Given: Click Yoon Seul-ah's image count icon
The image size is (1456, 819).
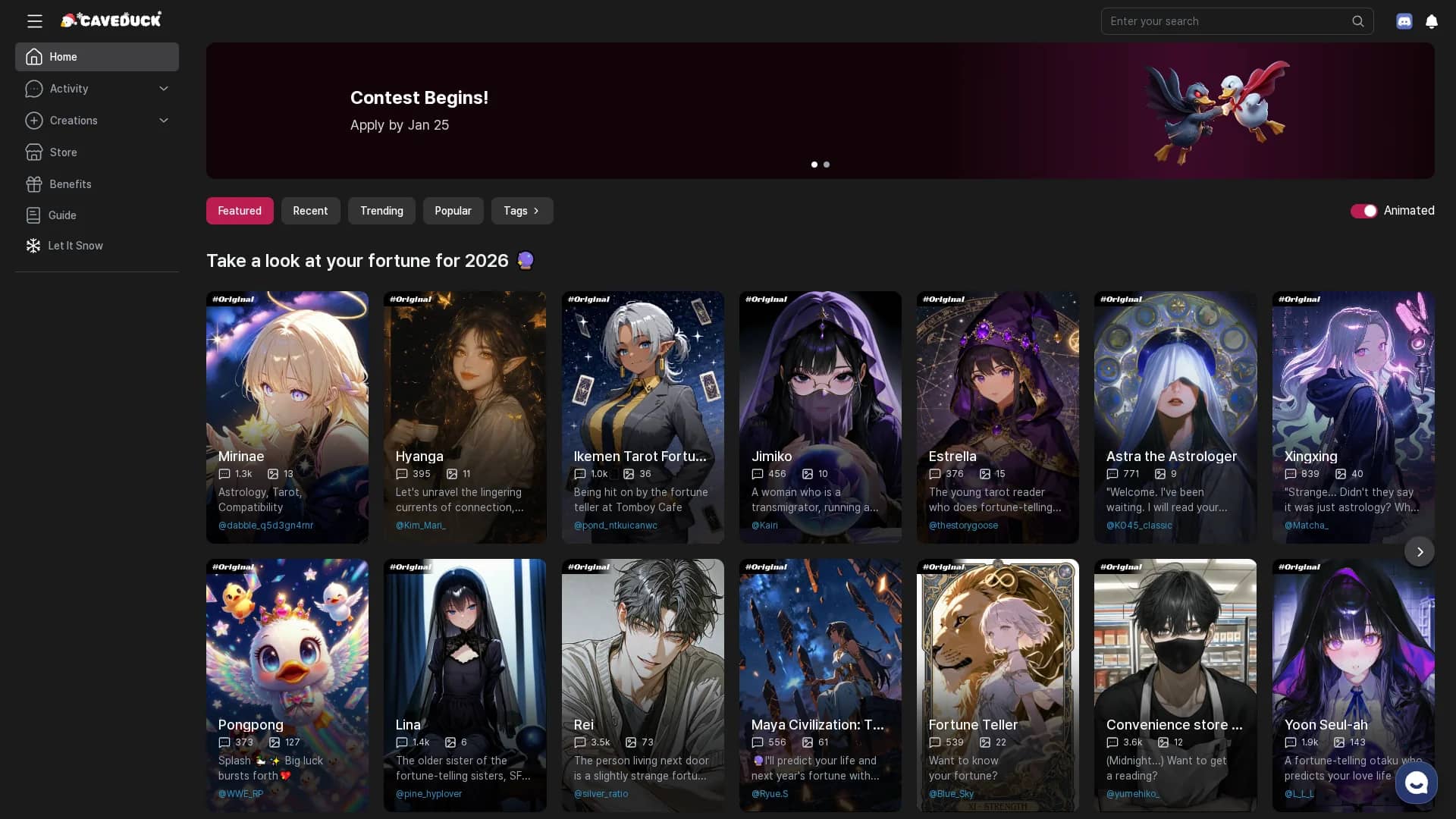Looking at the screenshot, I should (x=1339, y=742).
